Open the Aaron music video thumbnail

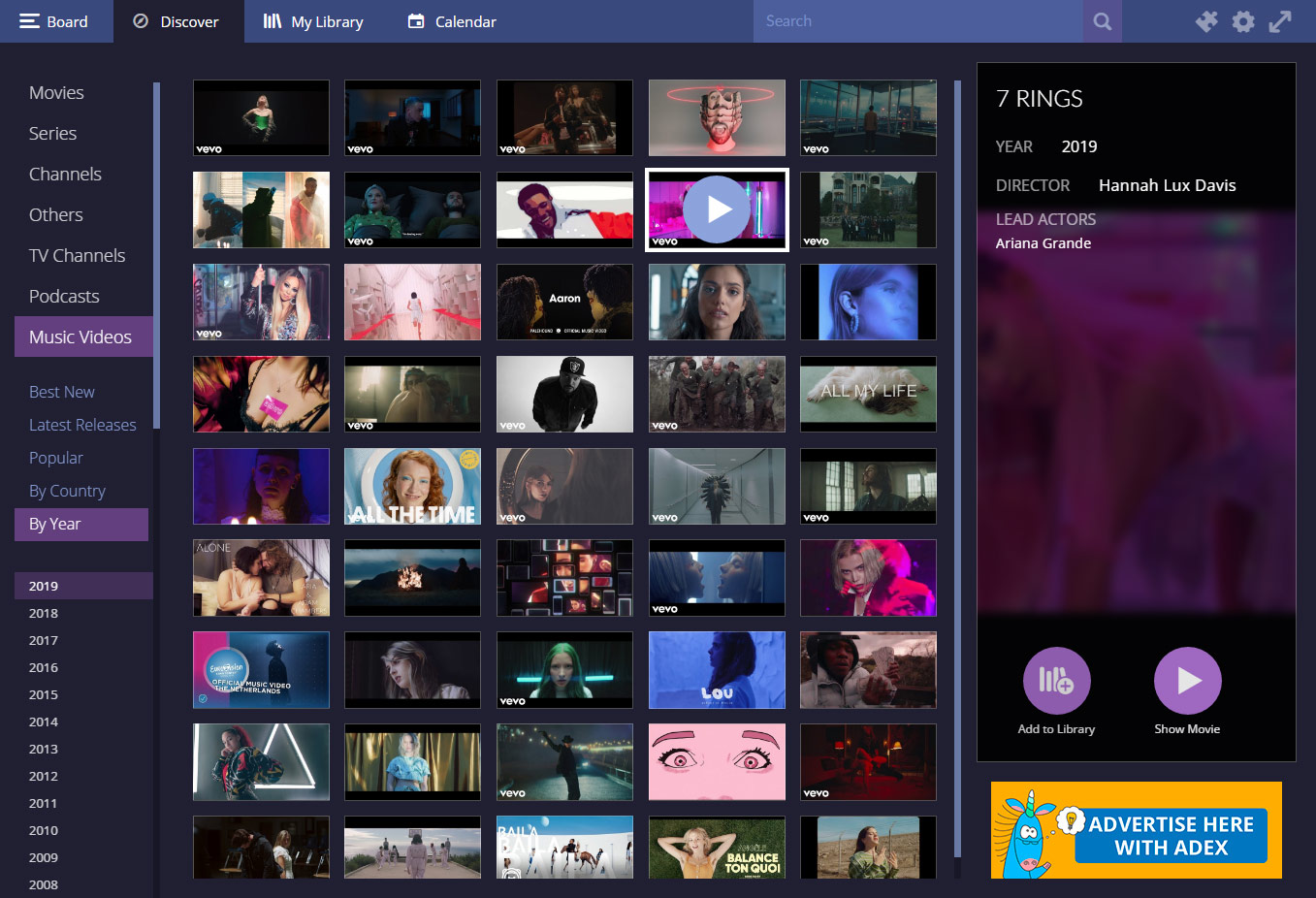tap(564, 302)
